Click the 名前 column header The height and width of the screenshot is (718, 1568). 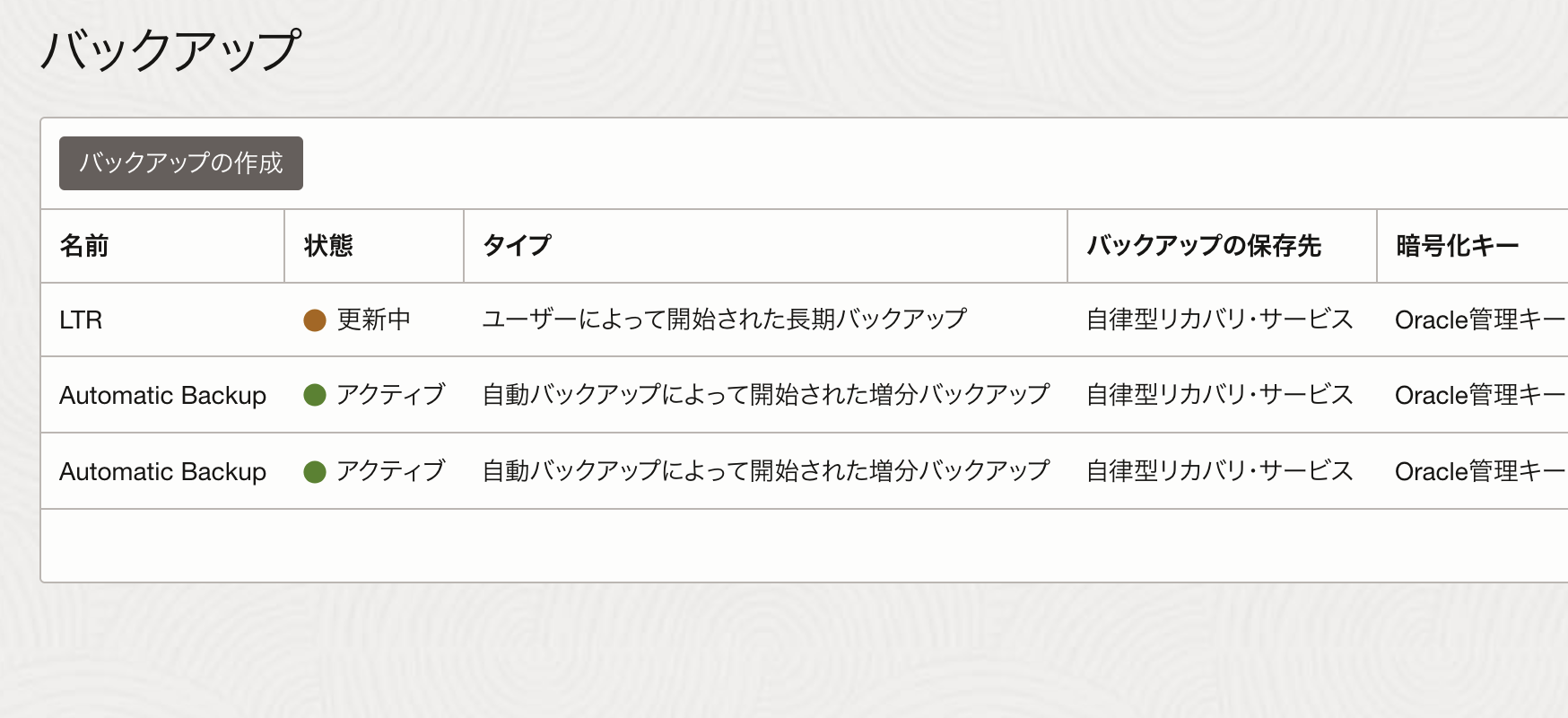(84, 246)
